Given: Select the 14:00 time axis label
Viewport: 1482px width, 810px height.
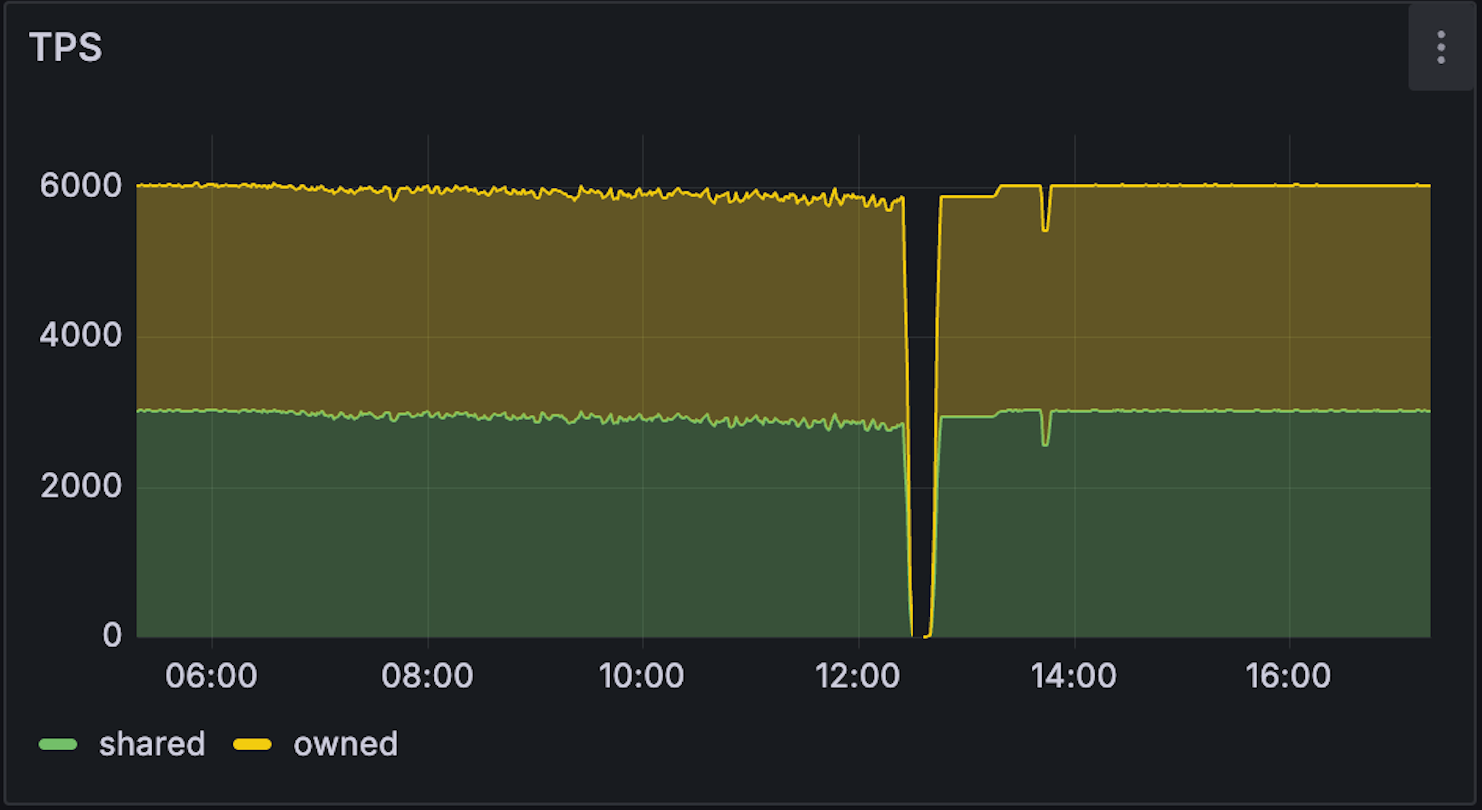Looking at the screenshot, I should coord(1074,676).
